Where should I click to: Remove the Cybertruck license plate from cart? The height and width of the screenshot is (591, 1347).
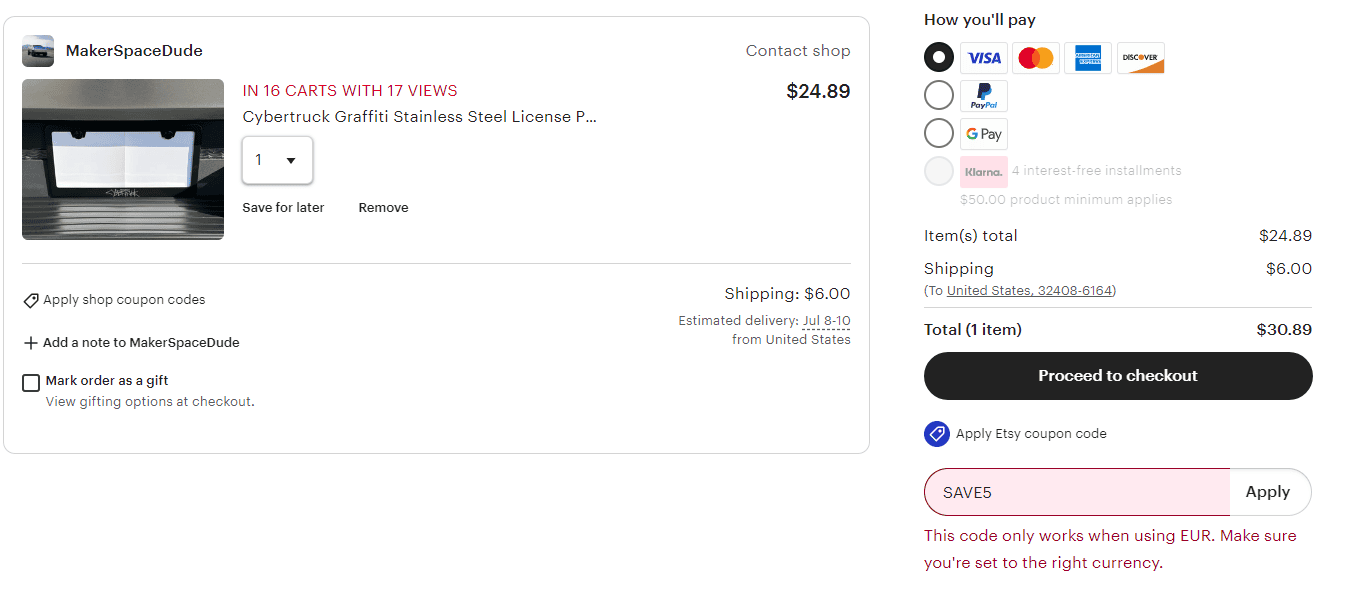(x=383, y=207)
